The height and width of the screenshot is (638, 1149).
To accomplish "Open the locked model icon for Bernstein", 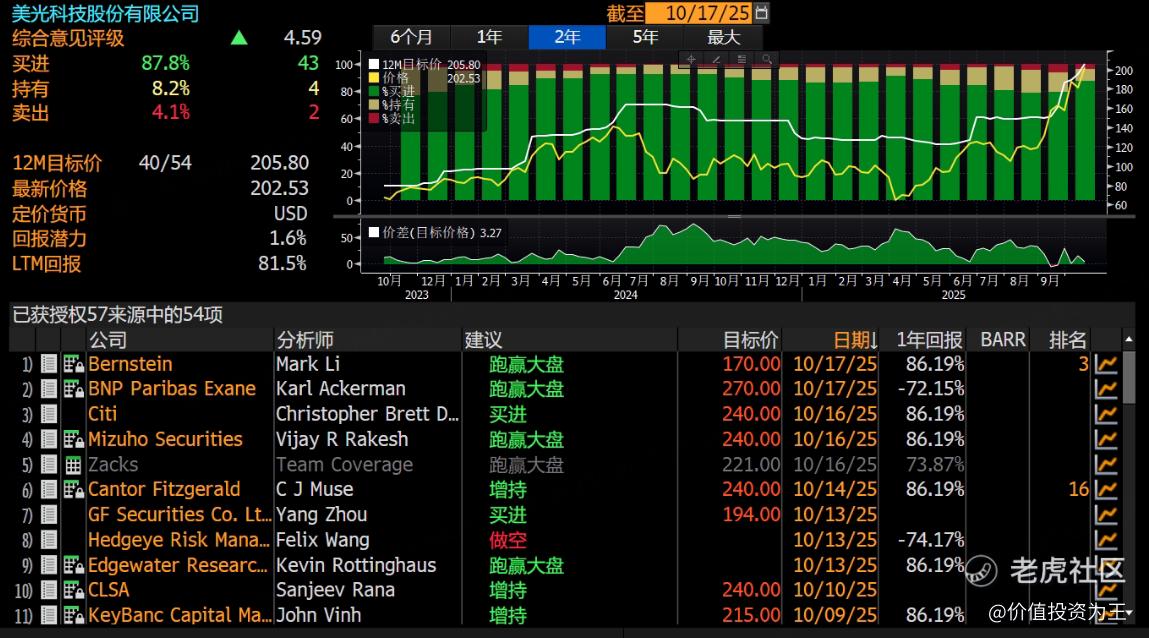I will click(73, 364).
